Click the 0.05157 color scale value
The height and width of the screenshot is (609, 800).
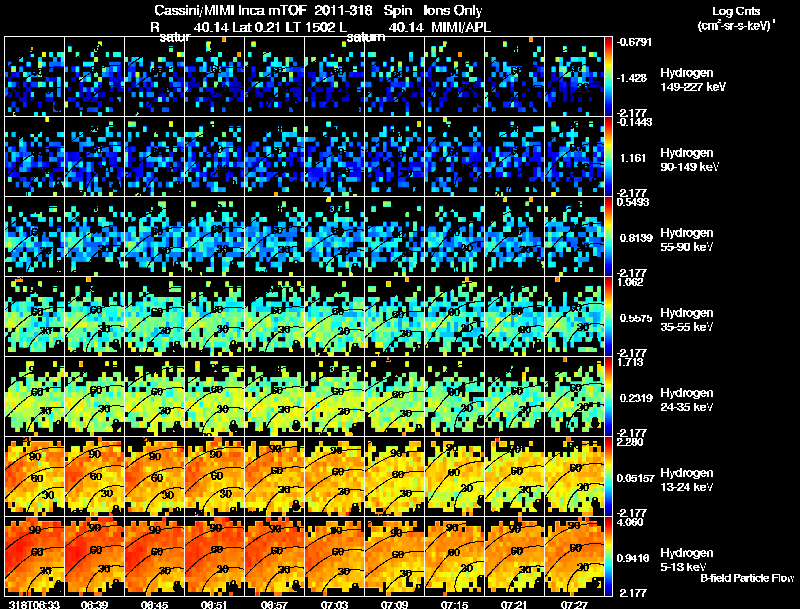point(635,478)
